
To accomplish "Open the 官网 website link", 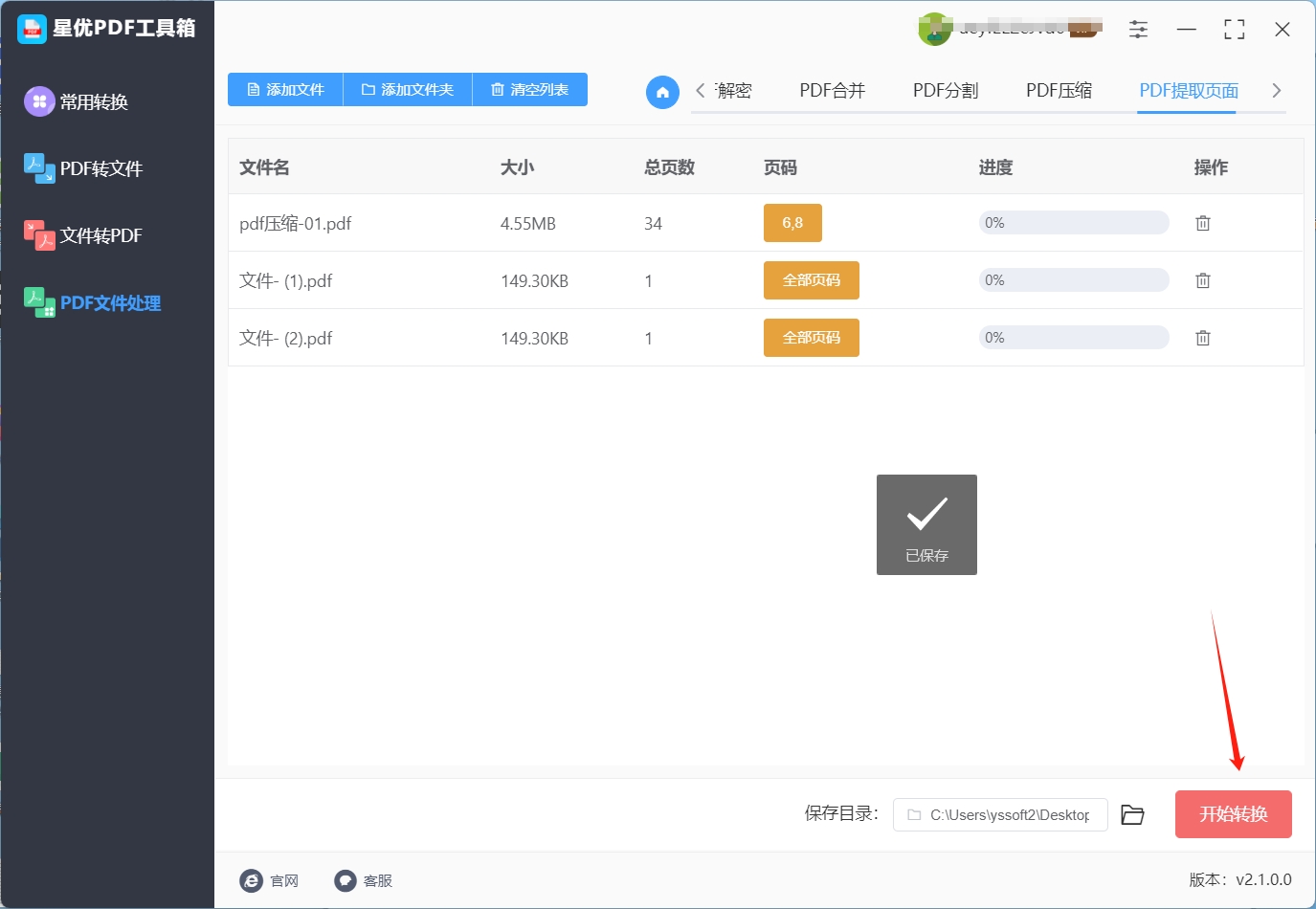I will 270,880.
